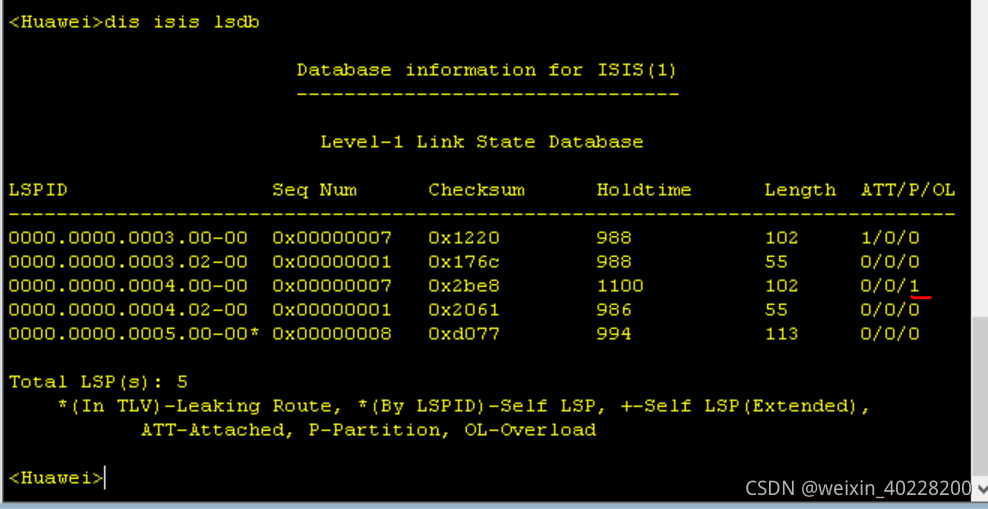
Task: Select self LSP 0000.0000.0005.00-00*
Action: coord(134,334)
